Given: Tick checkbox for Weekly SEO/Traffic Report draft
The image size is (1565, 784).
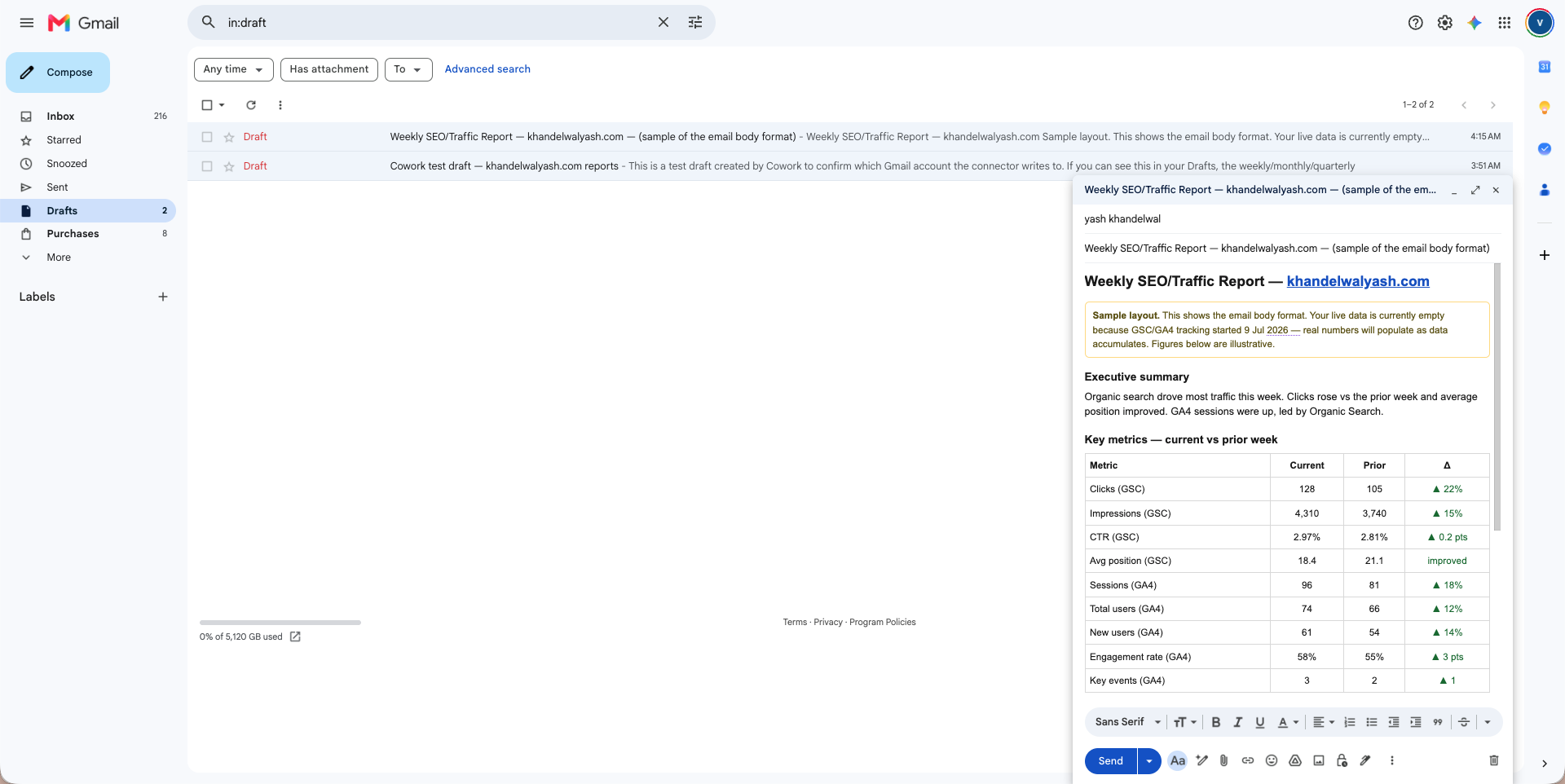Looking at the screenshot, I should coord(207,137).
